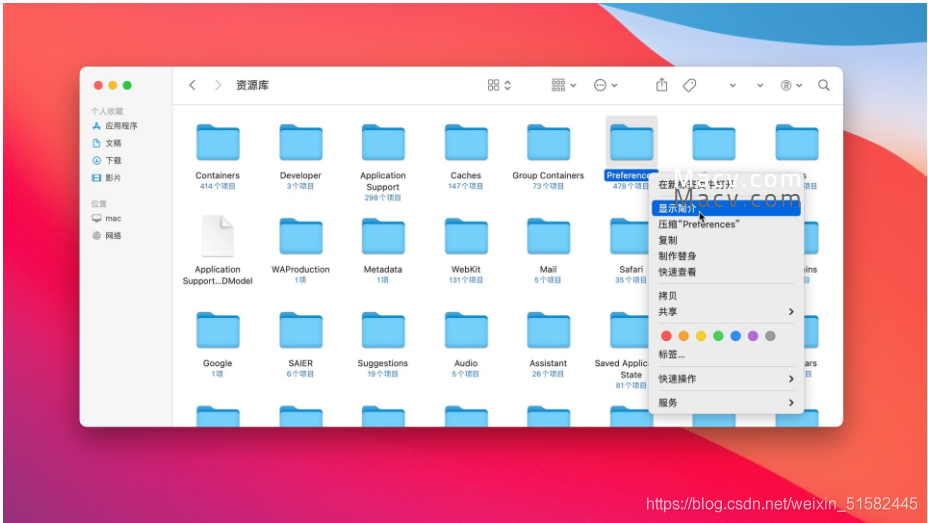The image size is (928, 523).
Task: Switch view using the icon grid button
Action: (499, 85)
